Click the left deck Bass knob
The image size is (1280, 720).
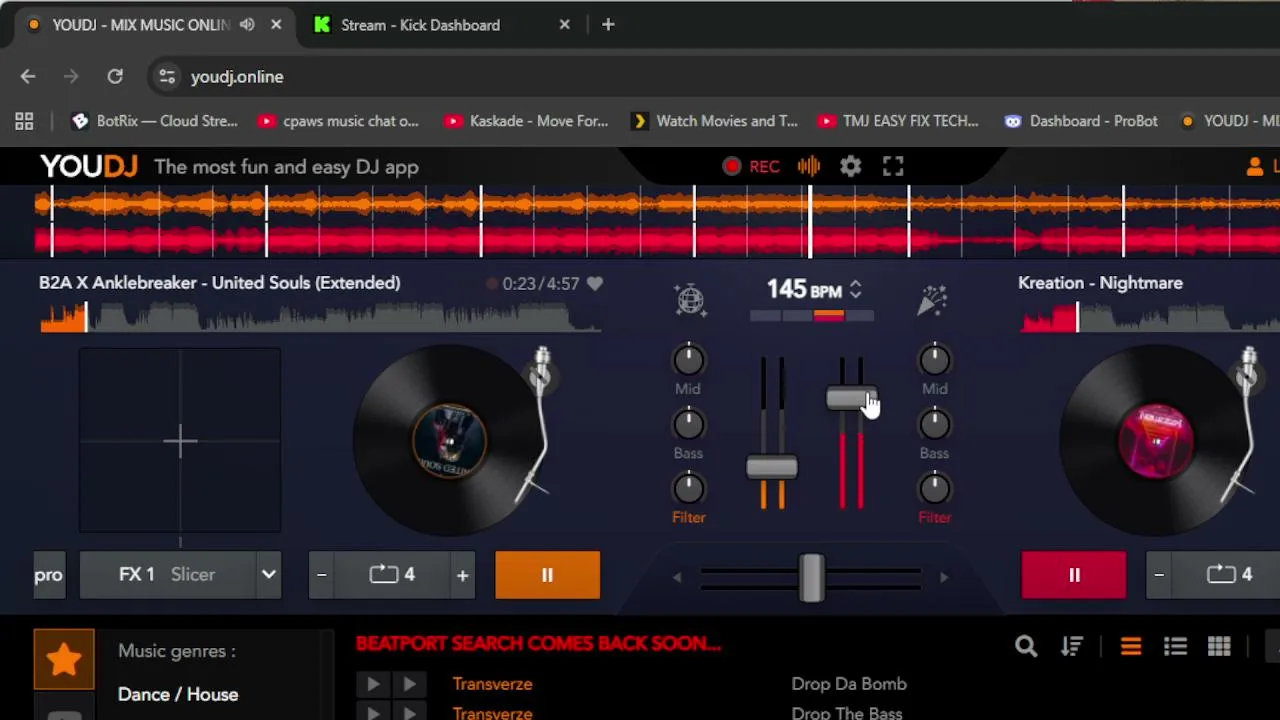click(688, 425)
